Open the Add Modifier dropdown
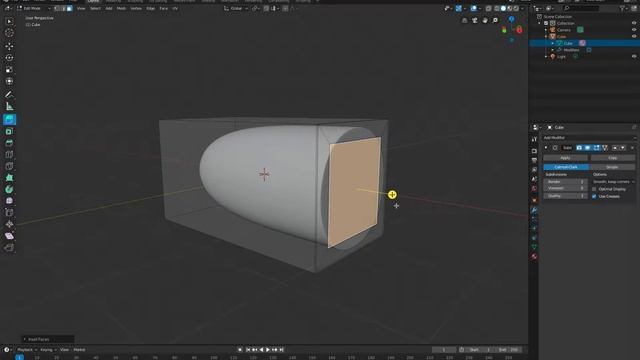 [x=589, y=138]
